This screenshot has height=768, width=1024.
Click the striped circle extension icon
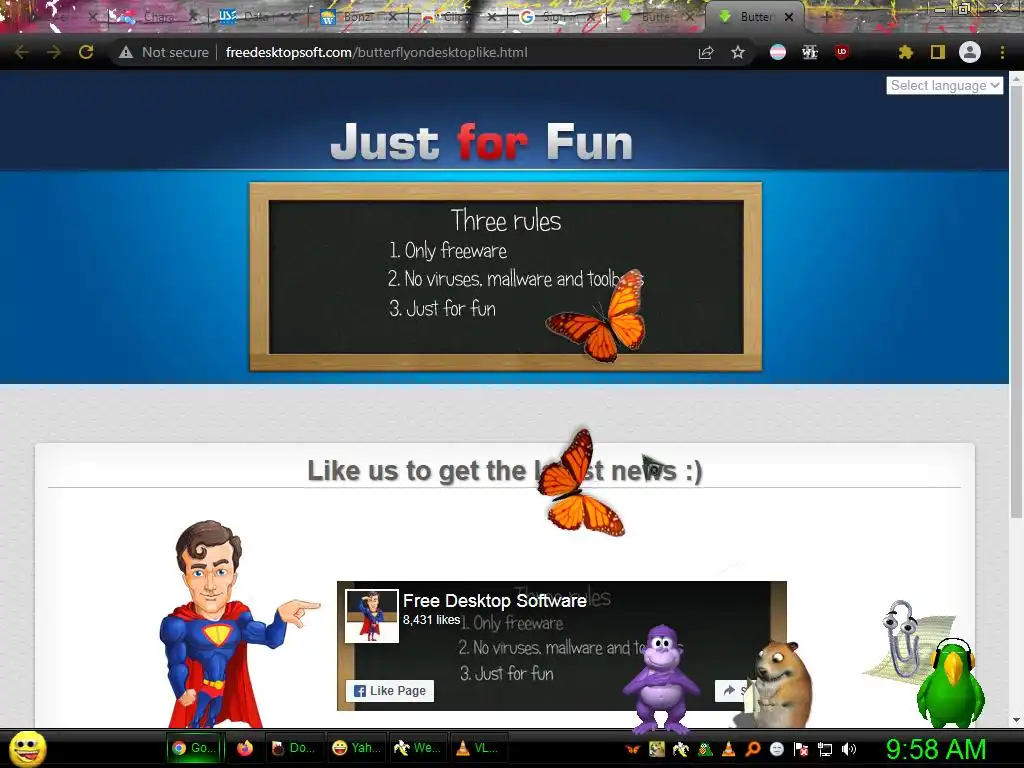tap(778, 52)
